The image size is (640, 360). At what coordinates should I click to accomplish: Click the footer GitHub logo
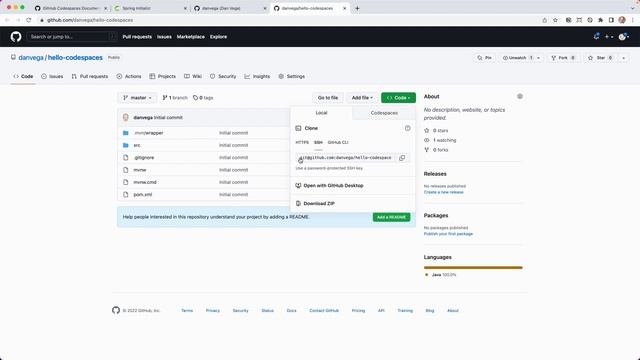pyautogui.click(x=116, y=310)
